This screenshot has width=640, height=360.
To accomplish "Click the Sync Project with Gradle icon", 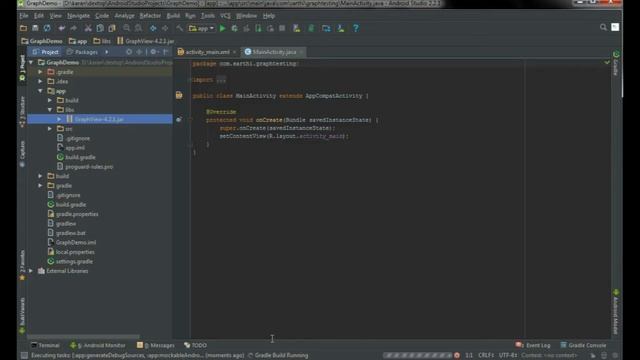I will [311, 28].
